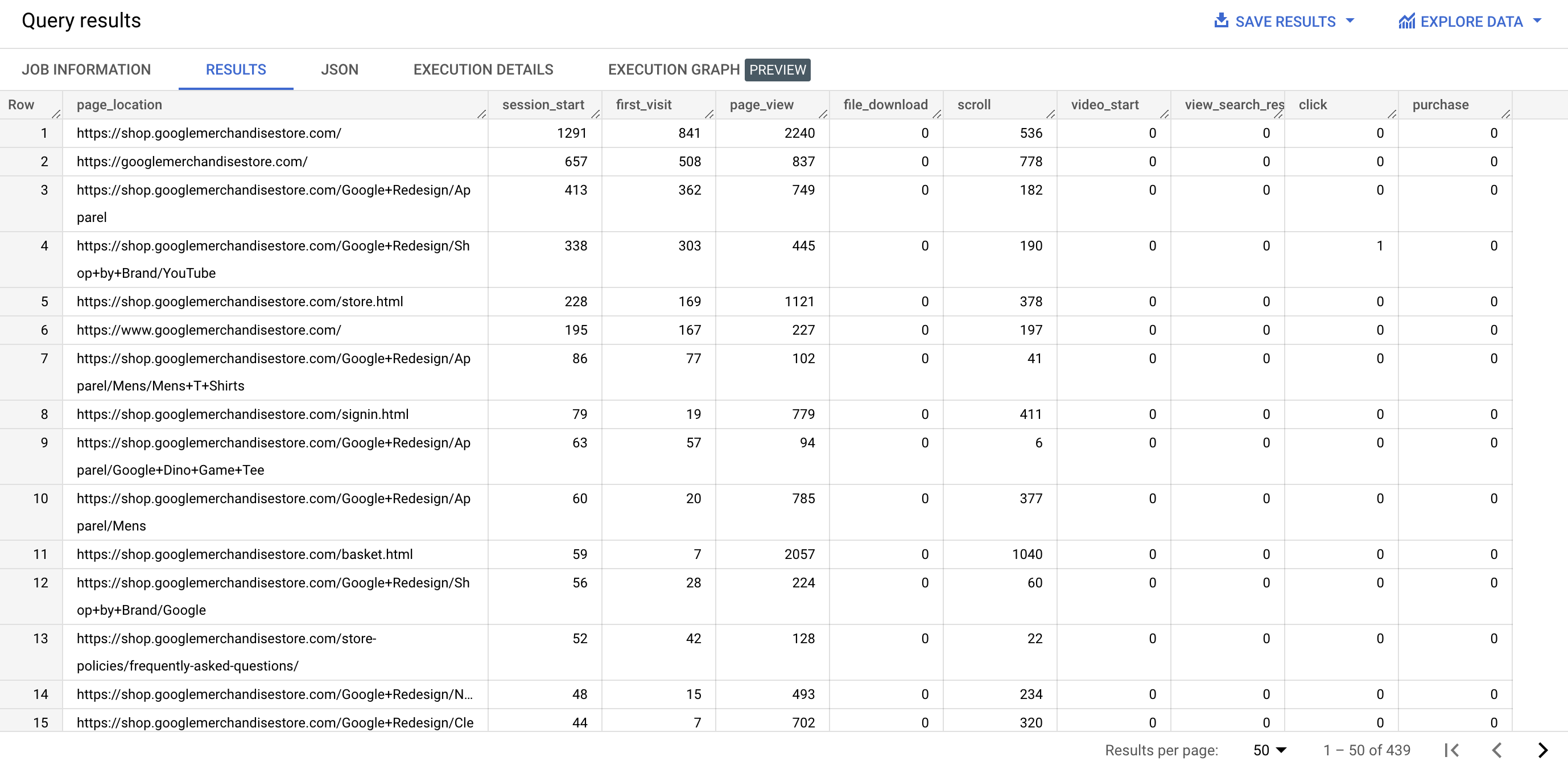Click the scroll column header
Image resolution: width=1568 pixels, height=765 pixels.
(974, 105)
